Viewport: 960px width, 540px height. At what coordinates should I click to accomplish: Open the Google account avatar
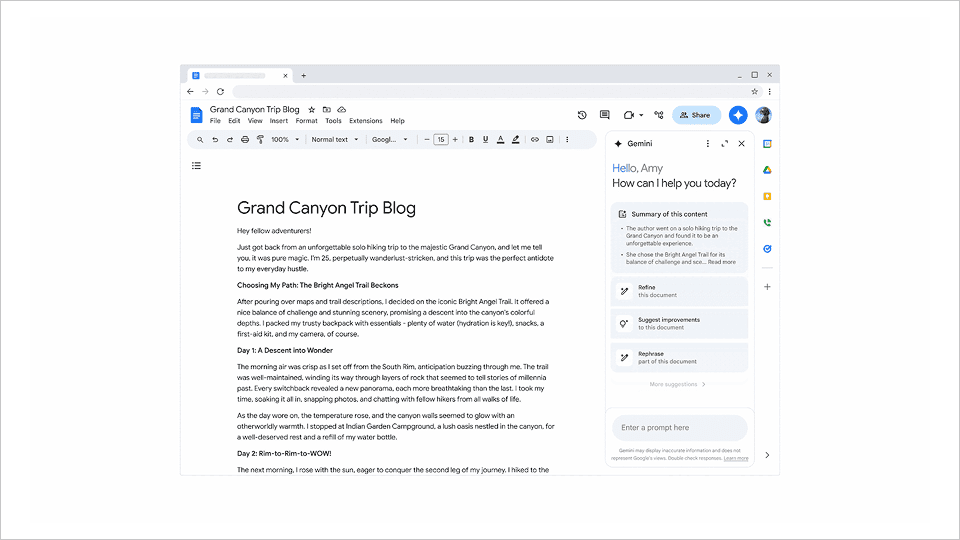[x=763, y=115]
